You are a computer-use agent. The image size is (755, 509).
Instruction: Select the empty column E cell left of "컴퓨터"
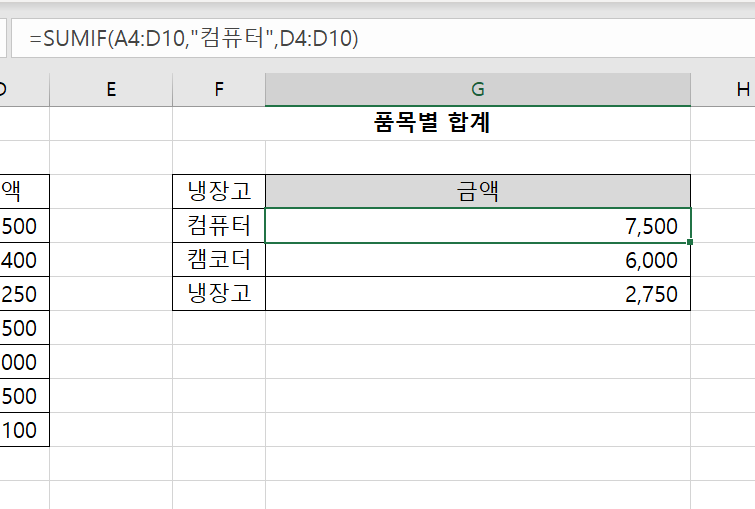110,226
